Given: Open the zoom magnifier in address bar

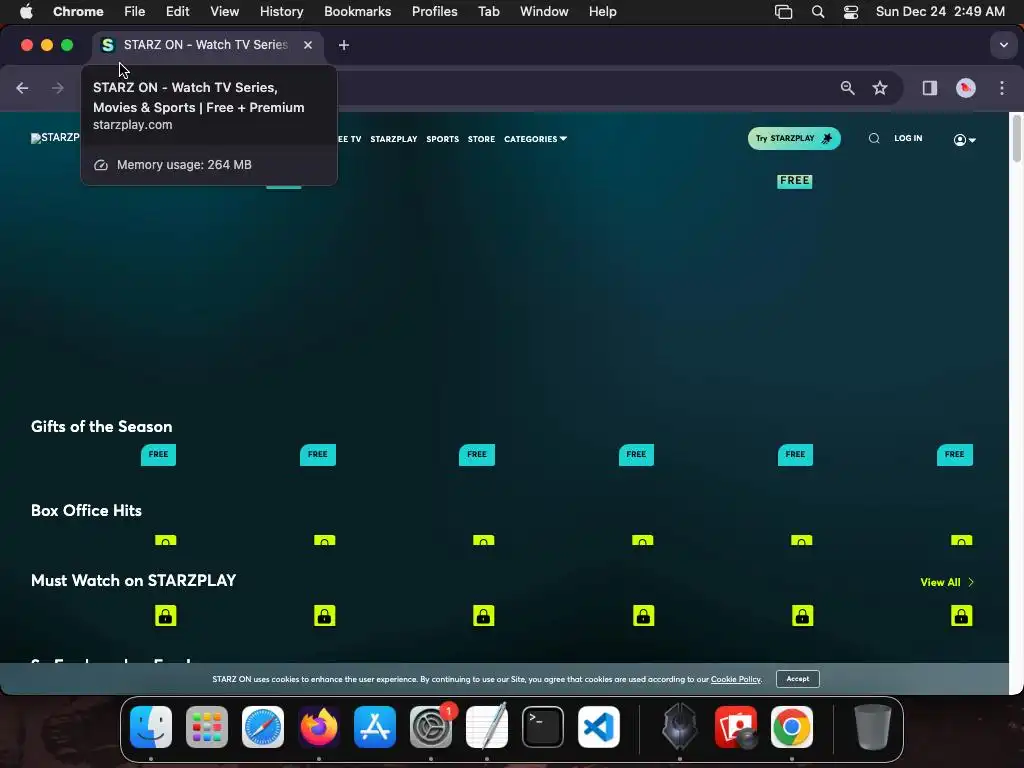Looking at the screenshot, I should (x=847, y=88).
